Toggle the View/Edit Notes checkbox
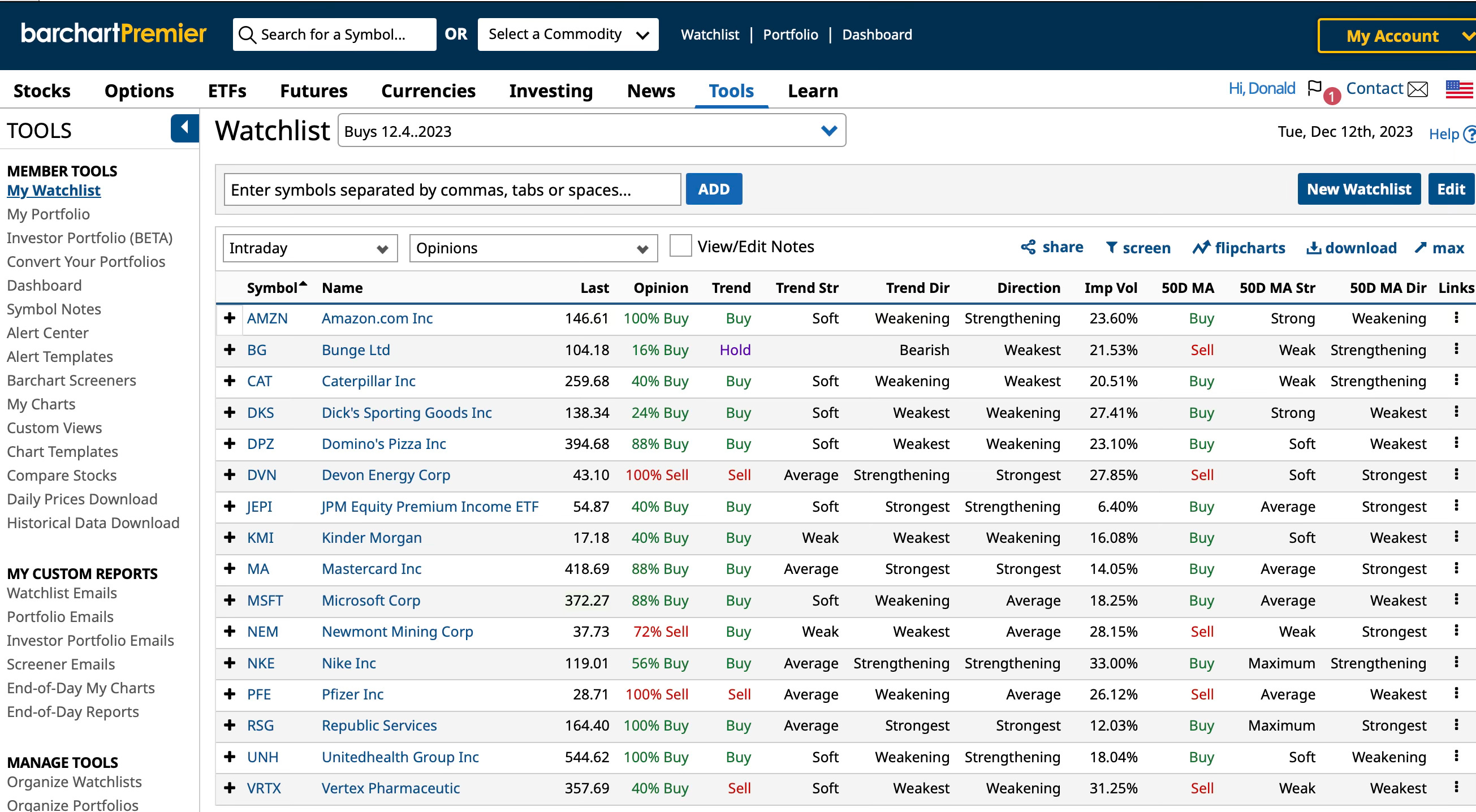The width and height of the screenshot is (1476, 812). tap(680, 246)
